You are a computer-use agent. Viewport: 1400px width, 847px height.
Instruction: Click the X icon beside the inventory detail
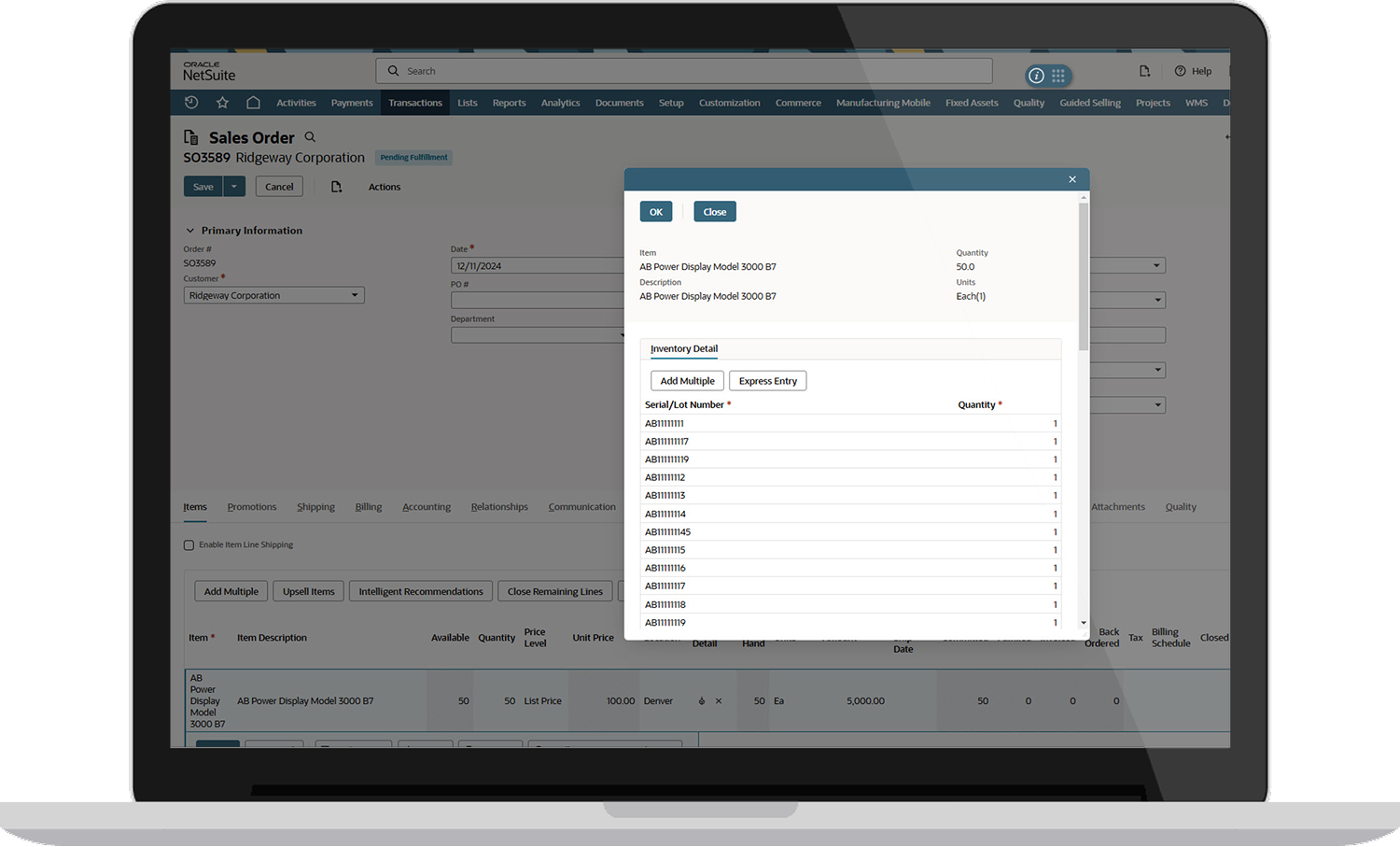(x=719, y=700)
